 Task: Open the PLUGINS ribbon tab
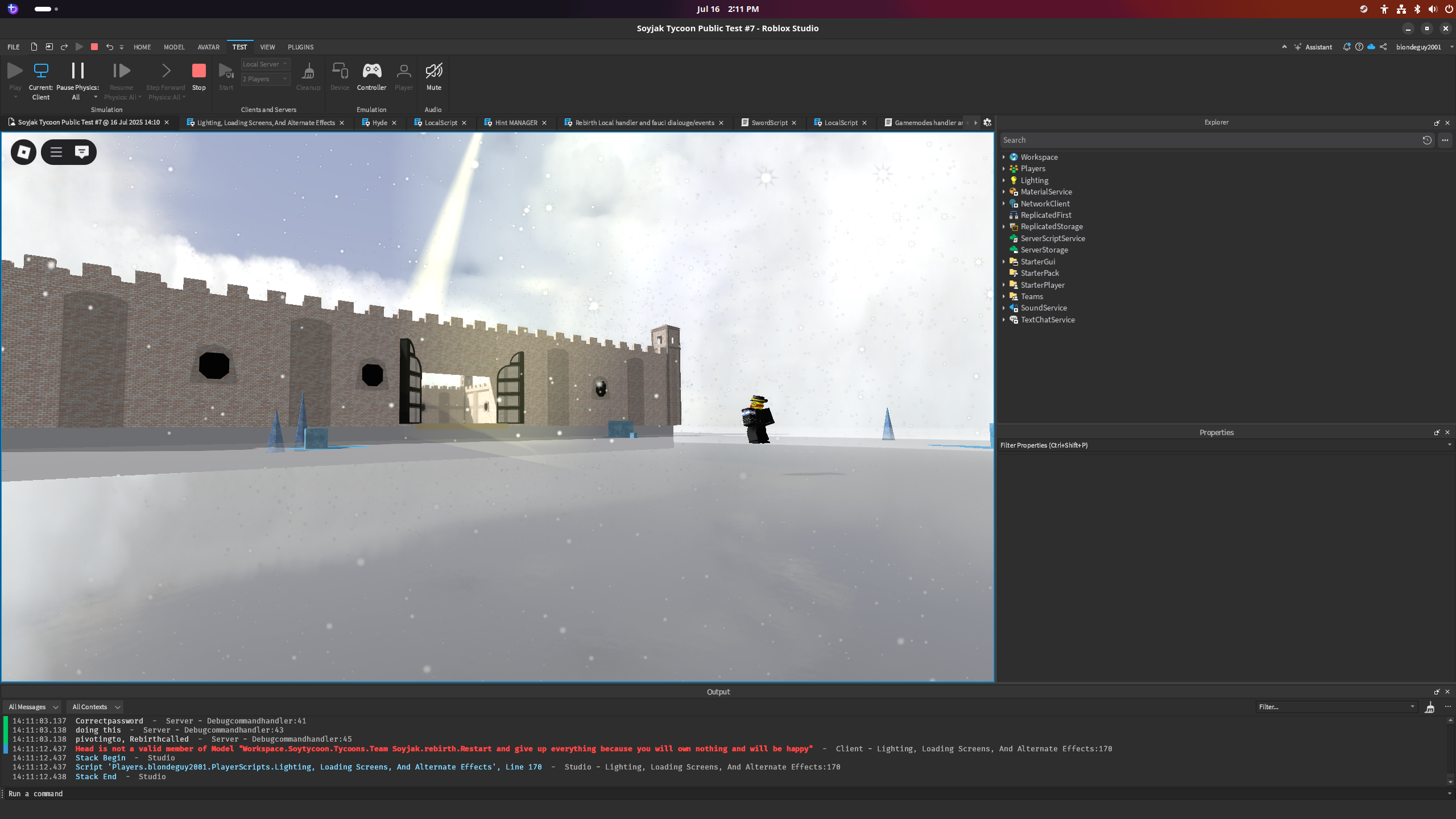click(300, 47)
